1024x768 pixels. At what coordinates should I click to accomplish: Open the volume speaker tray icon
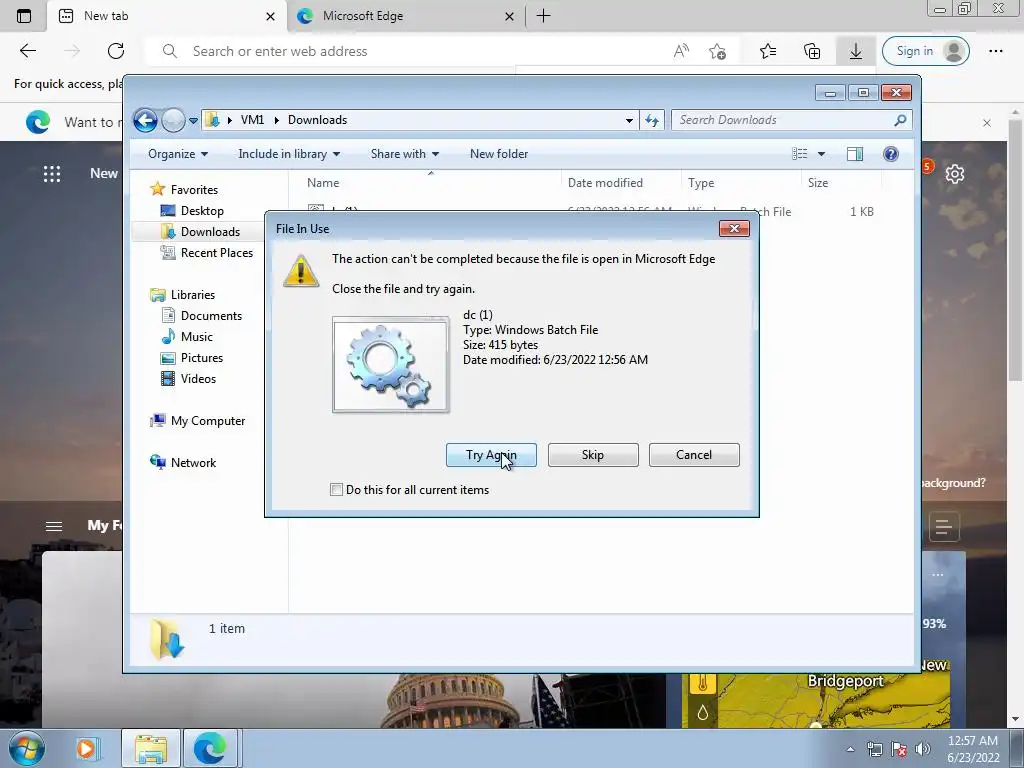923,749
